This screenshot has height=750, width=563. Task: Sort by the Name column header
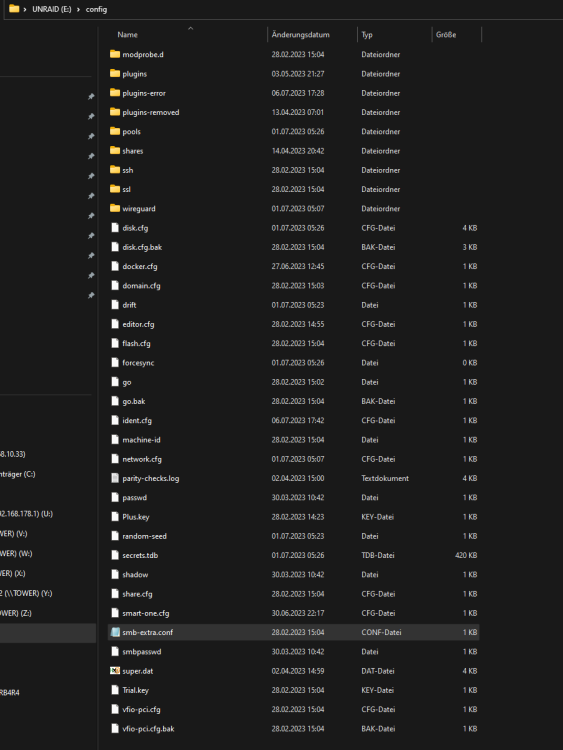(127, 34)
